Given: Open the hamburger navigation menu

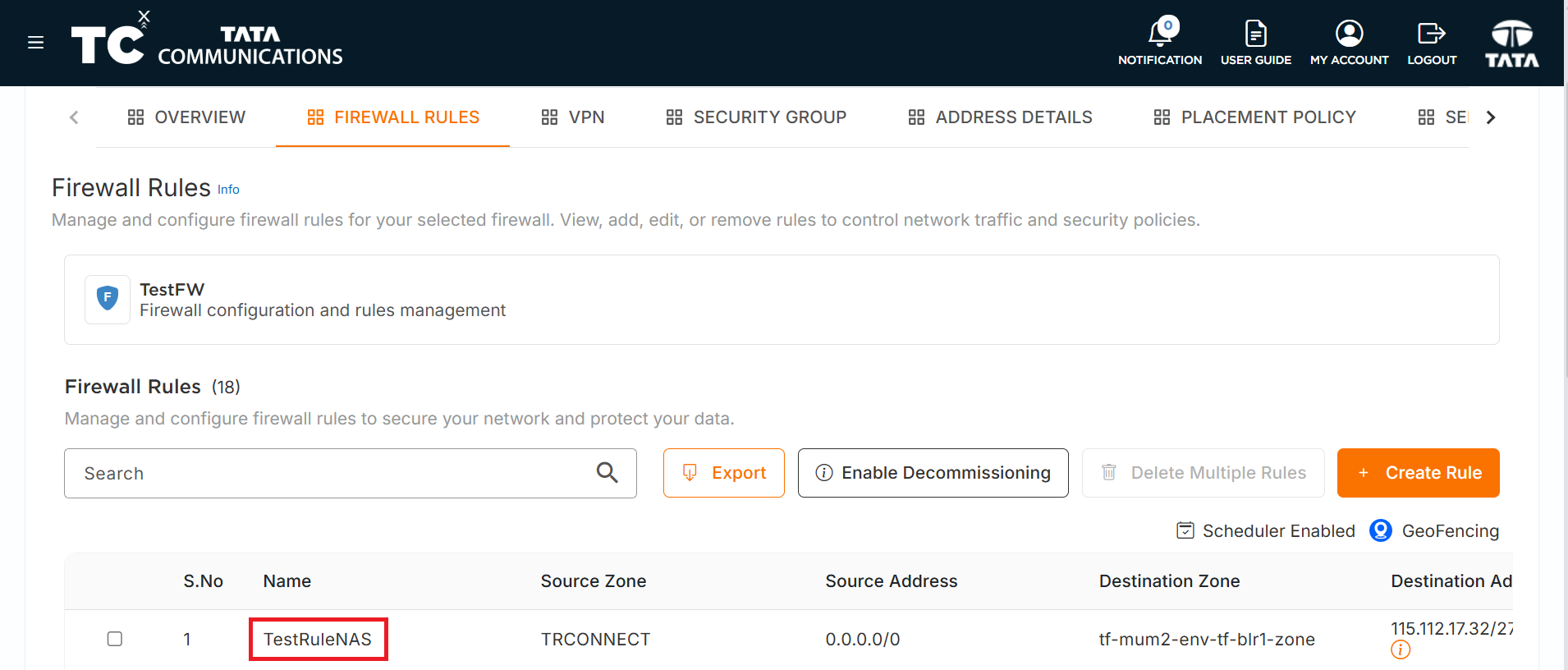Looking at the screenshot, I should click(35, 43).
